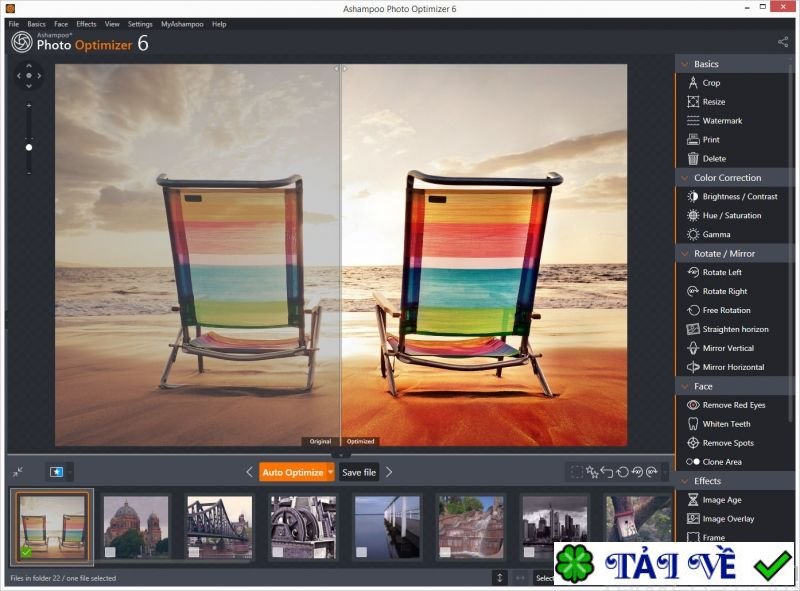Image resolution: width=800 pixels, height=591 pixels.
Task: Open the Auto Optimize dropdown arrow
Action: click(x=330, y=471)
